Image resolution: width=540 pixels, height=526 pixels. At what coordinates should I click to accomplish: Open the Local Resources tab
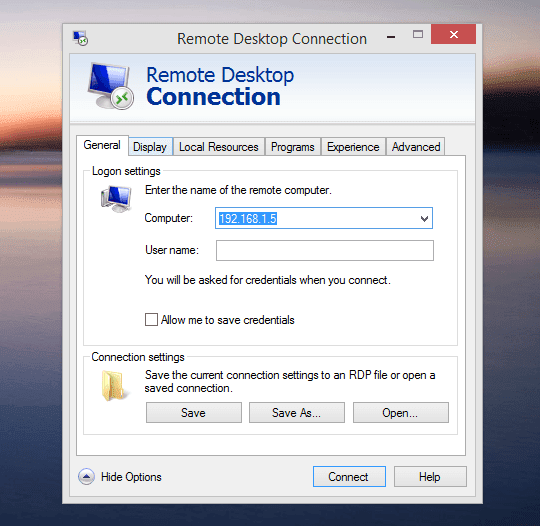219,147
